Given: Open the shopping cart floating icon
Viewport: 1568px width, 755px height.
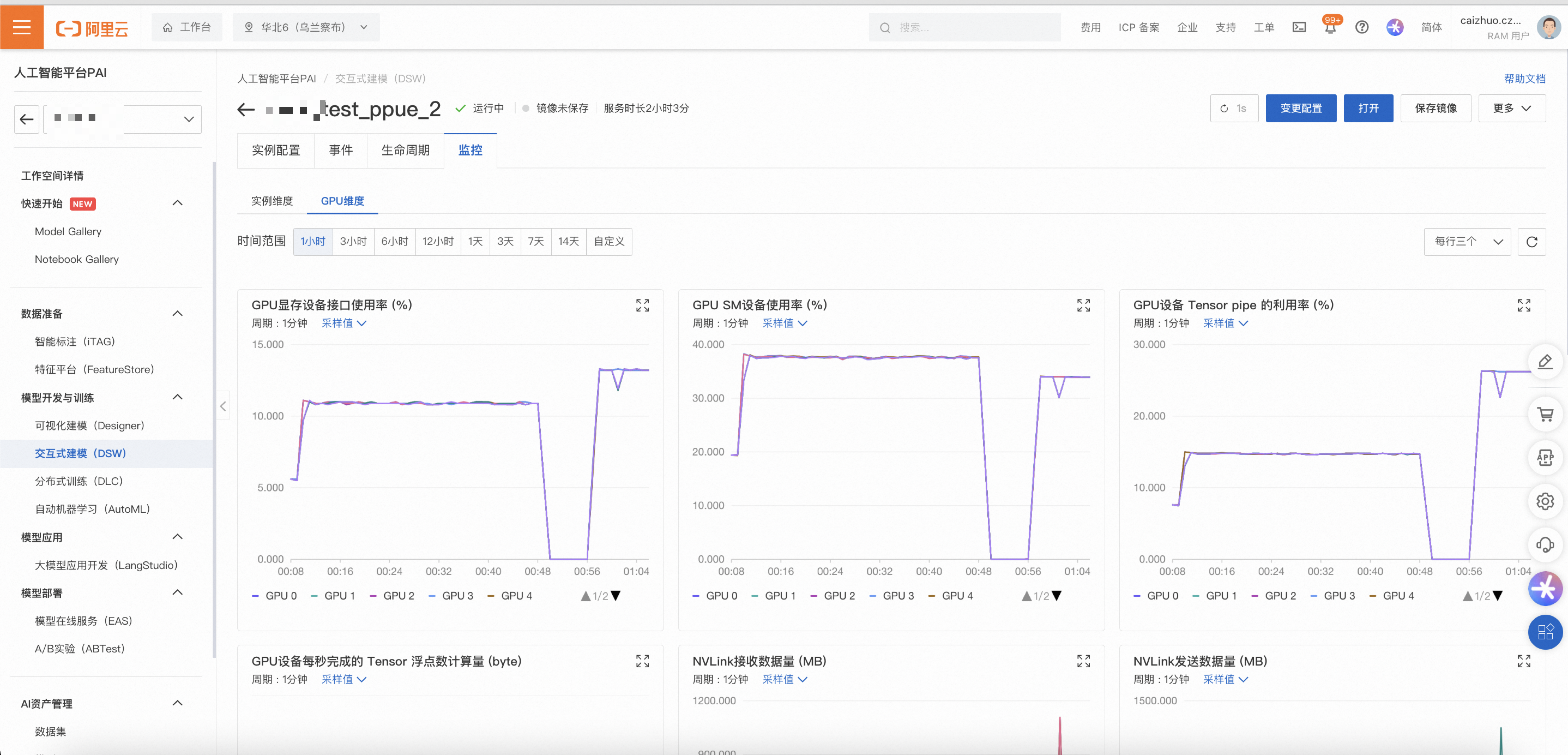Looking at the screenshot, I should tap(1545, 415).
